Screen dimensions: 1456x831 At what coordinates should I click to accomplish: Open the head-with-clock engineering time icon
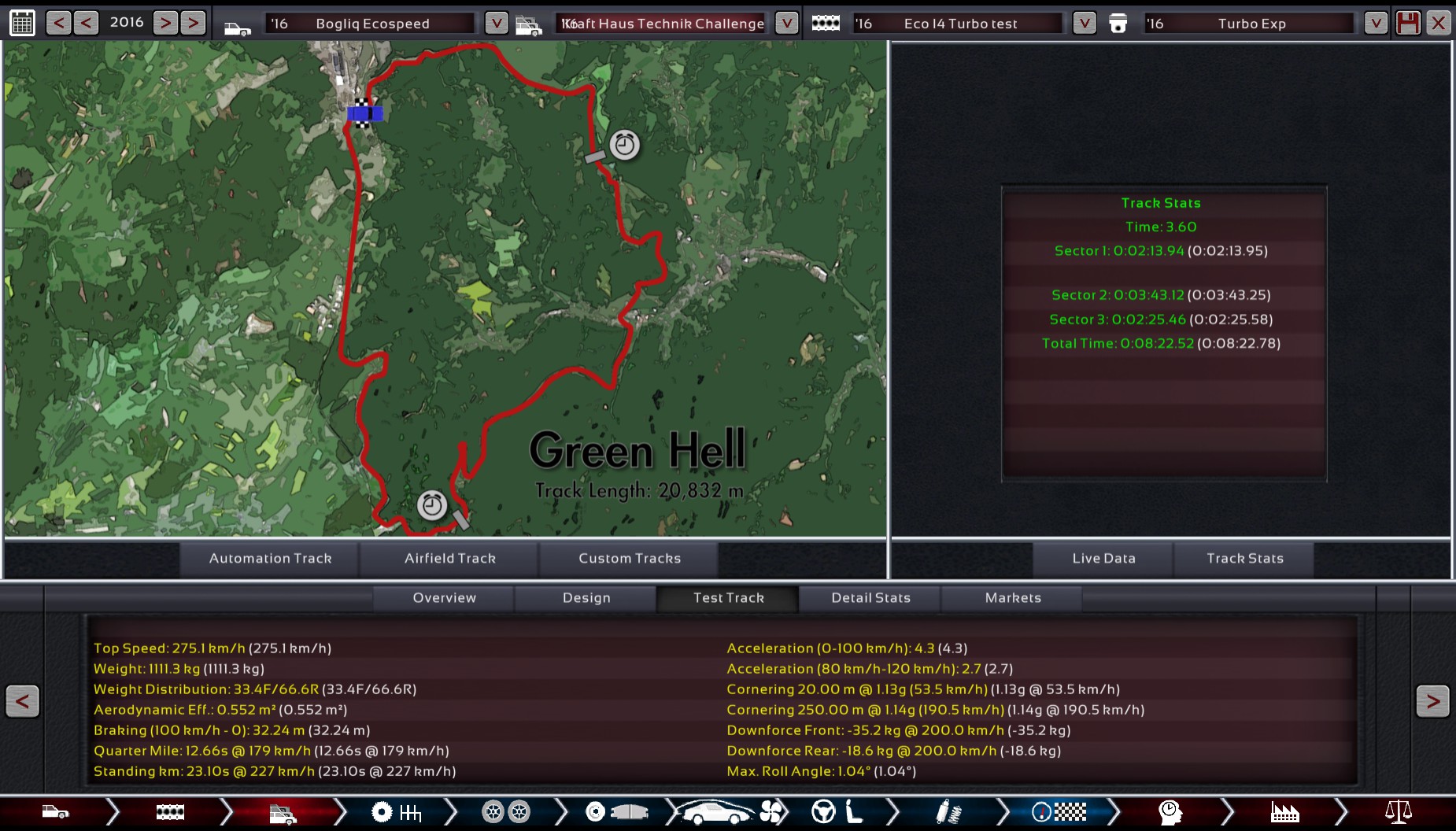click(x=1170, y=811)
